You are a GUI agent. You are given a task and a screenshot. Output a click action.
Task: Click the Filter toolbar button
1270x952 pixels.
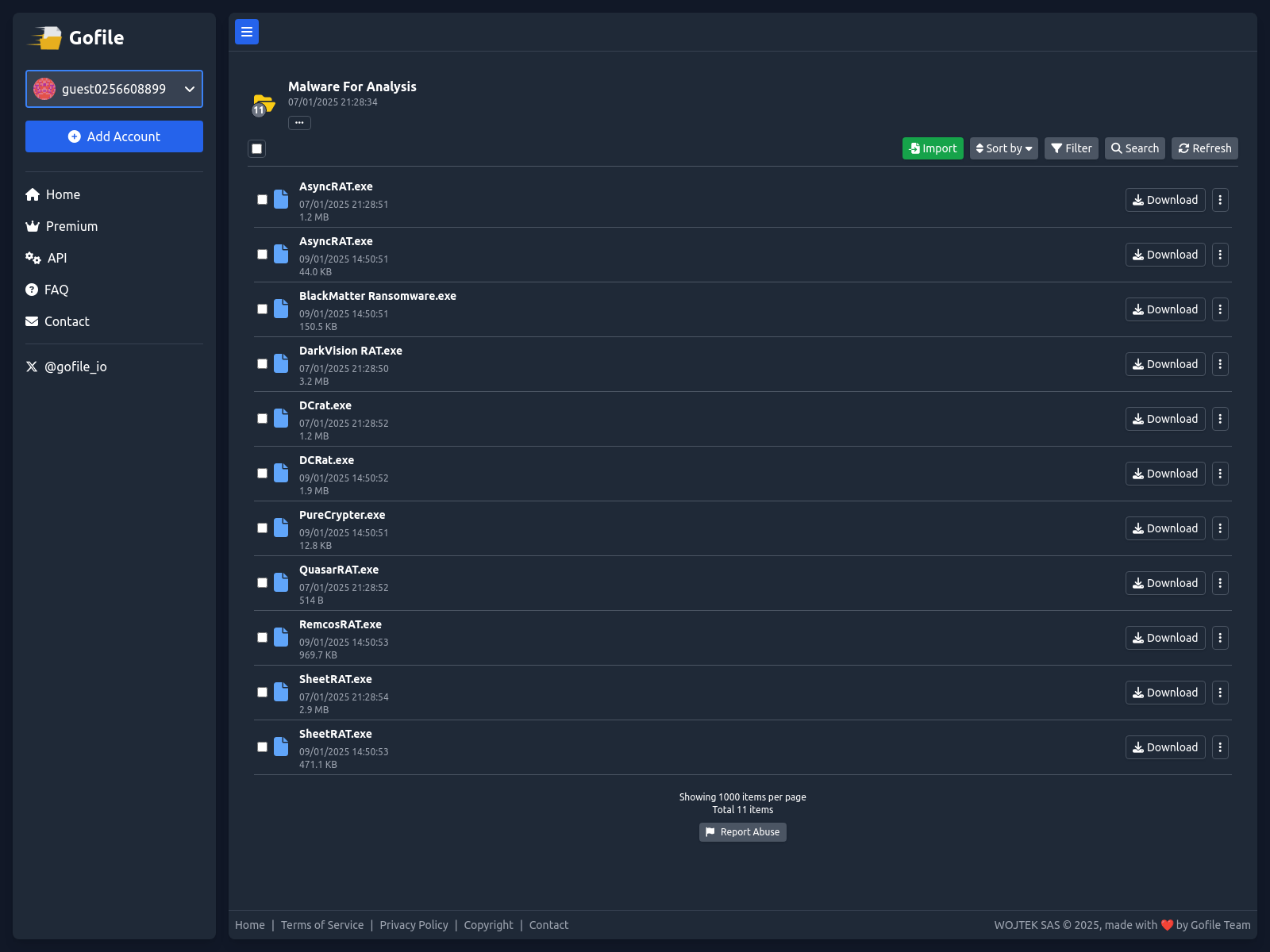click(x=1072, y=148)
